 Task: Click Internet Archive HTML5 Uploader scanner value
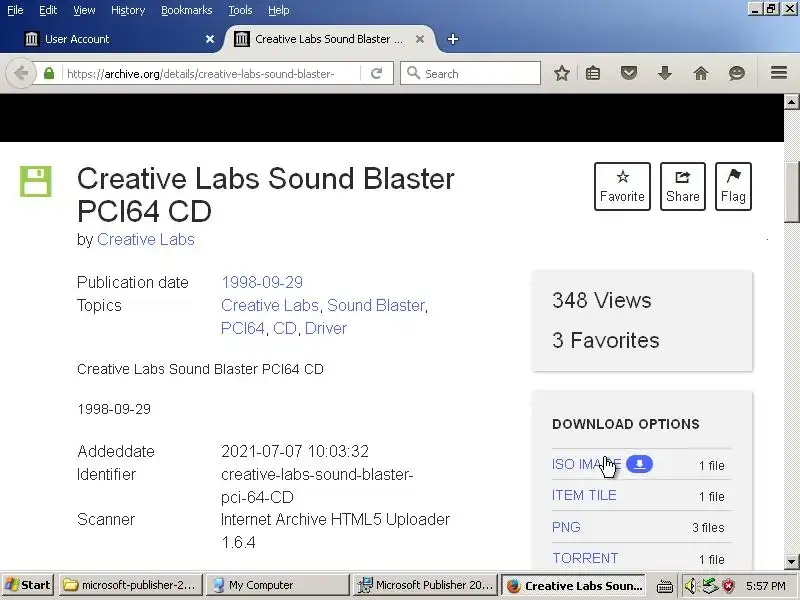coord(335,531)
